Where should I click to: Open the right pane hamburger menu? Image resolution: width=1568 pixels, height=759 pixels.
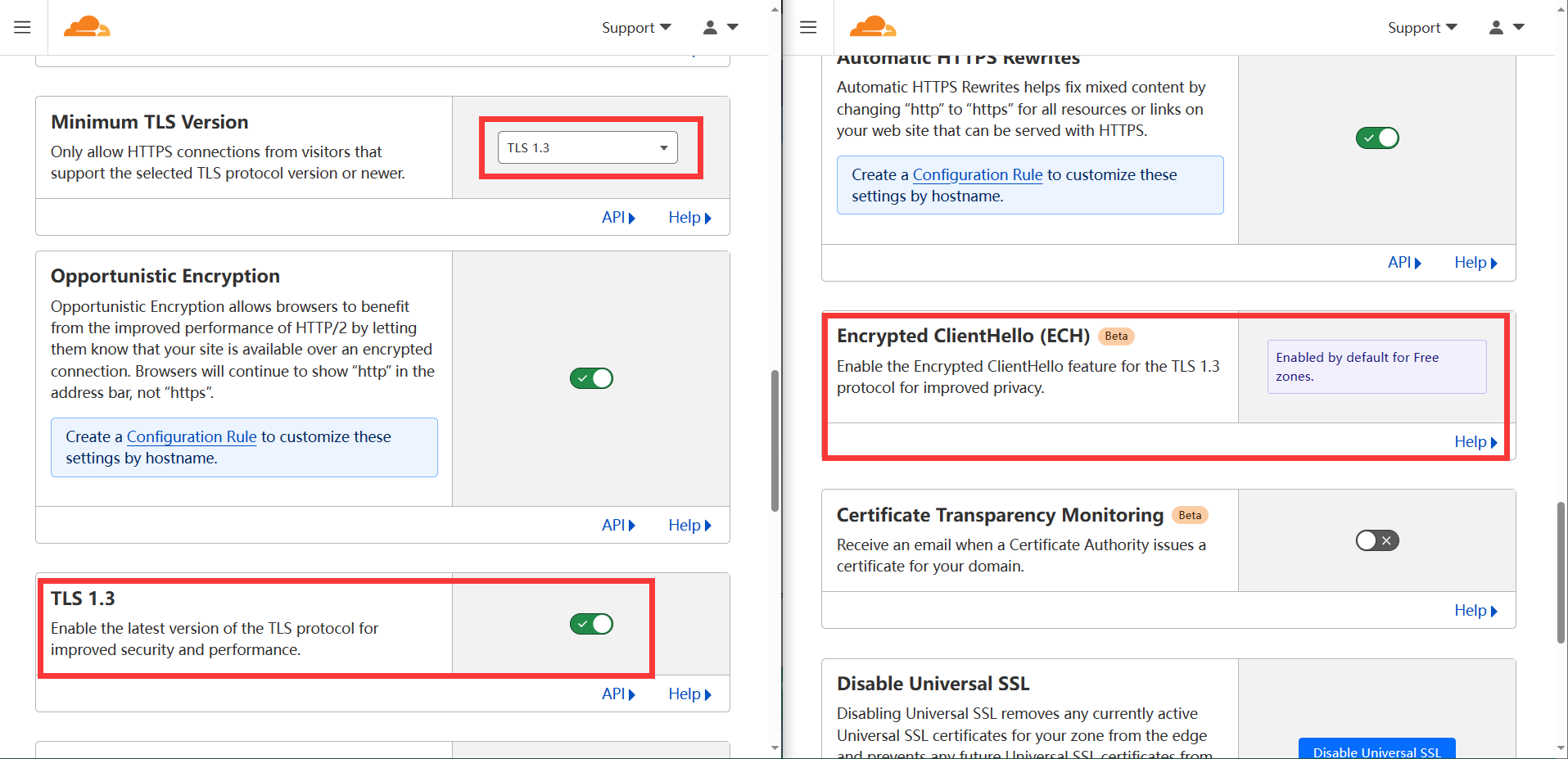[807, 27]
